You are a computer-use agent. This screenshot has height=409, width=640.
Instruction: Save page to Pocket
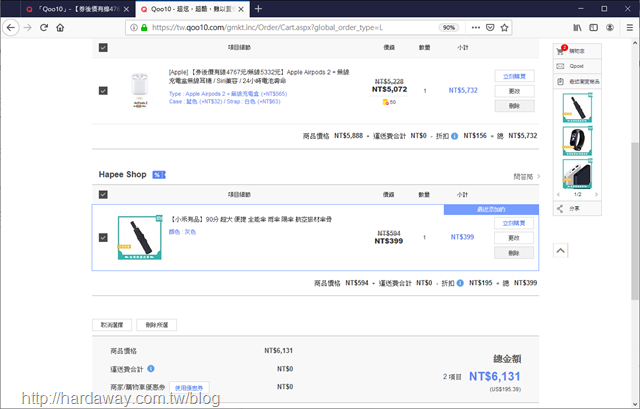(x=490, y=28)
